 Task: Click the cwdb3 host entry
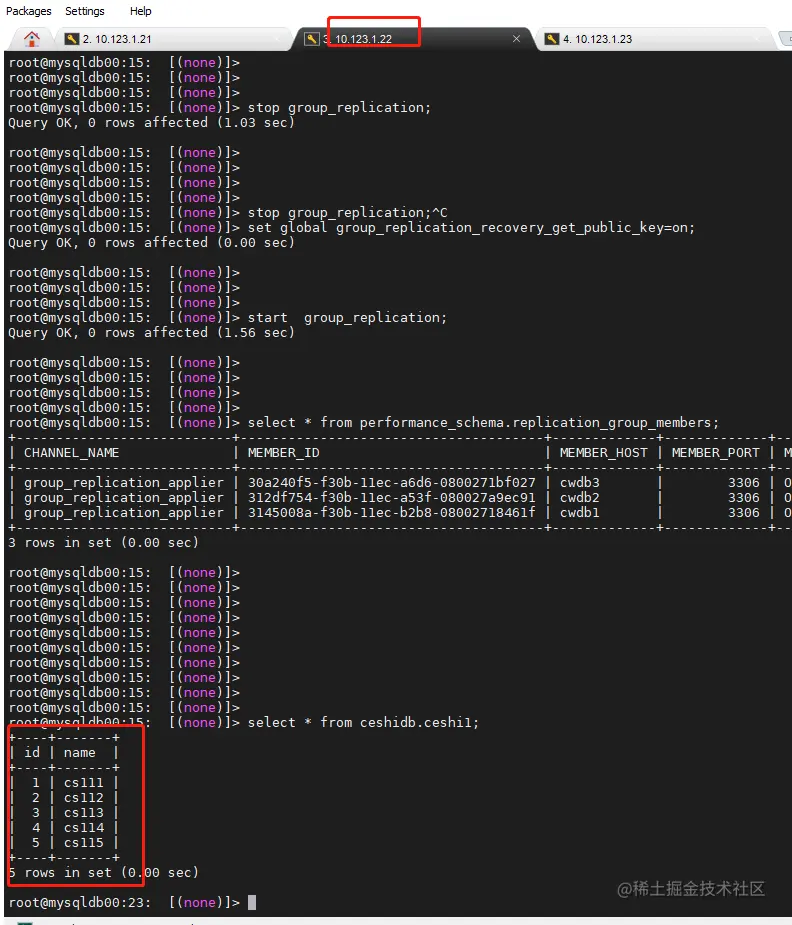point(580,482)
